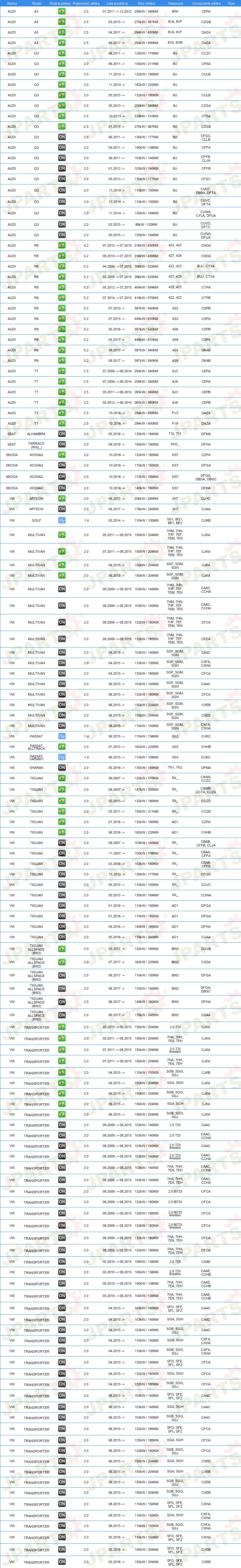
Task: Click the Hy hybrid icon in the PASSAT VARIANT row
Action: 62,757
